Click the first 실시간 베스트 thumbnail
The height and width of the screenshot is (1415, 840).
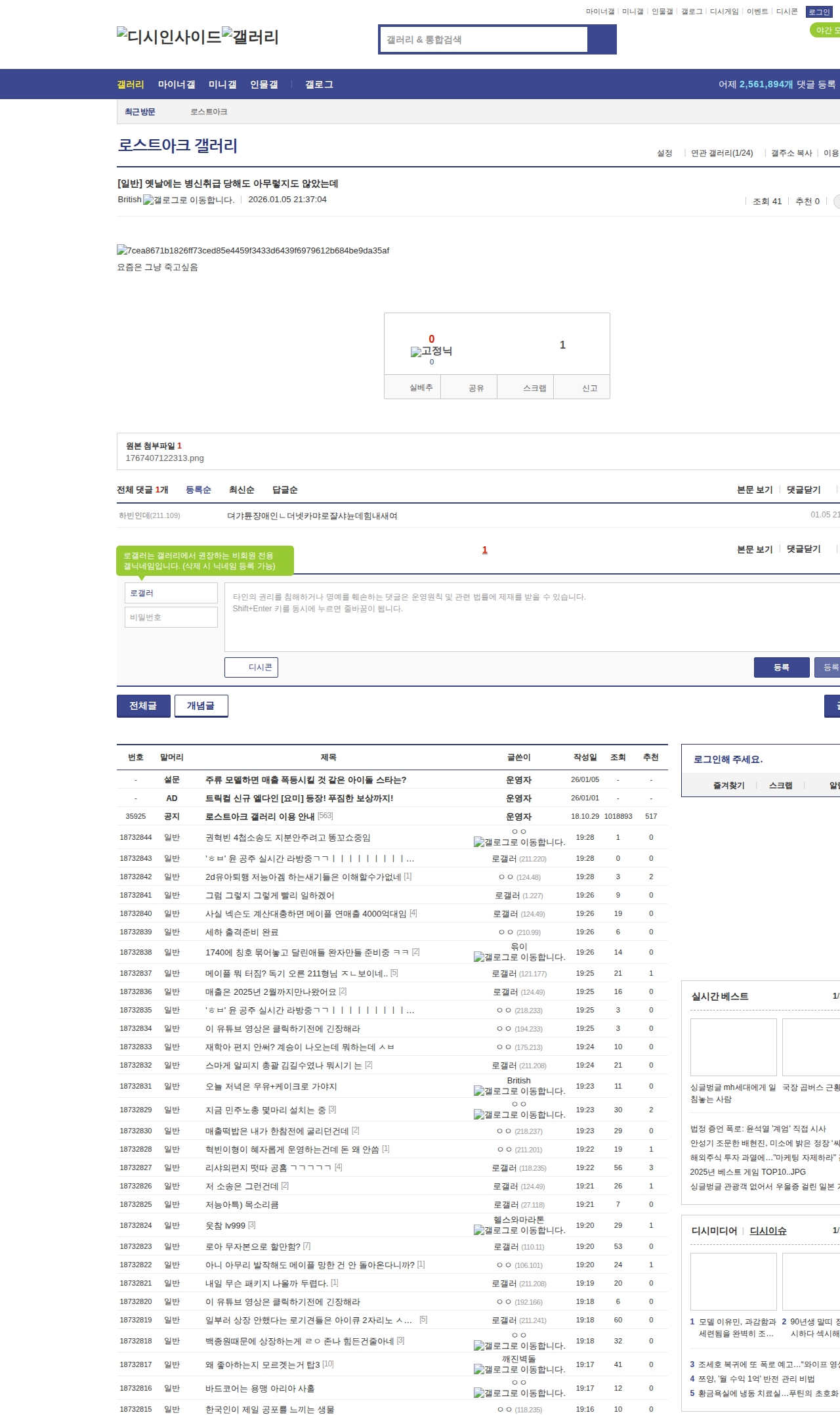[733, 1047]
